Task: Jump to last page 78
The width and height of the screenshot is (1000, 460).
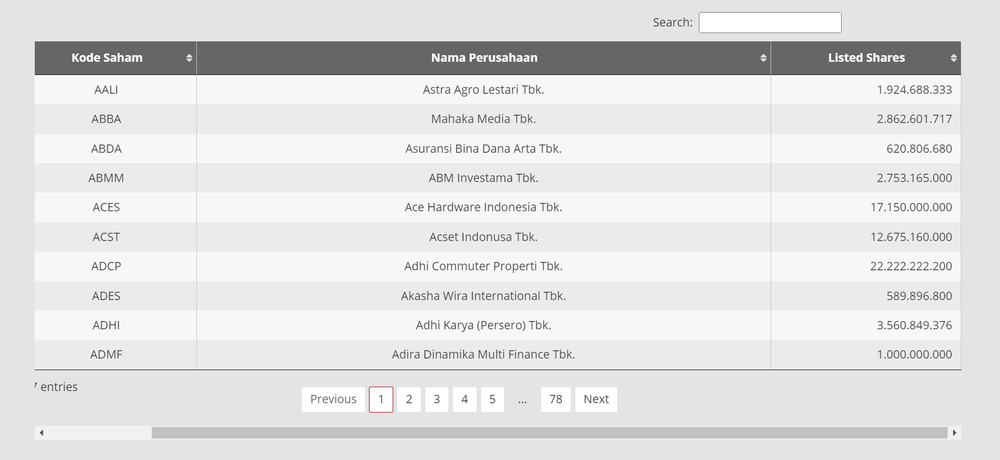Action: 555,399
